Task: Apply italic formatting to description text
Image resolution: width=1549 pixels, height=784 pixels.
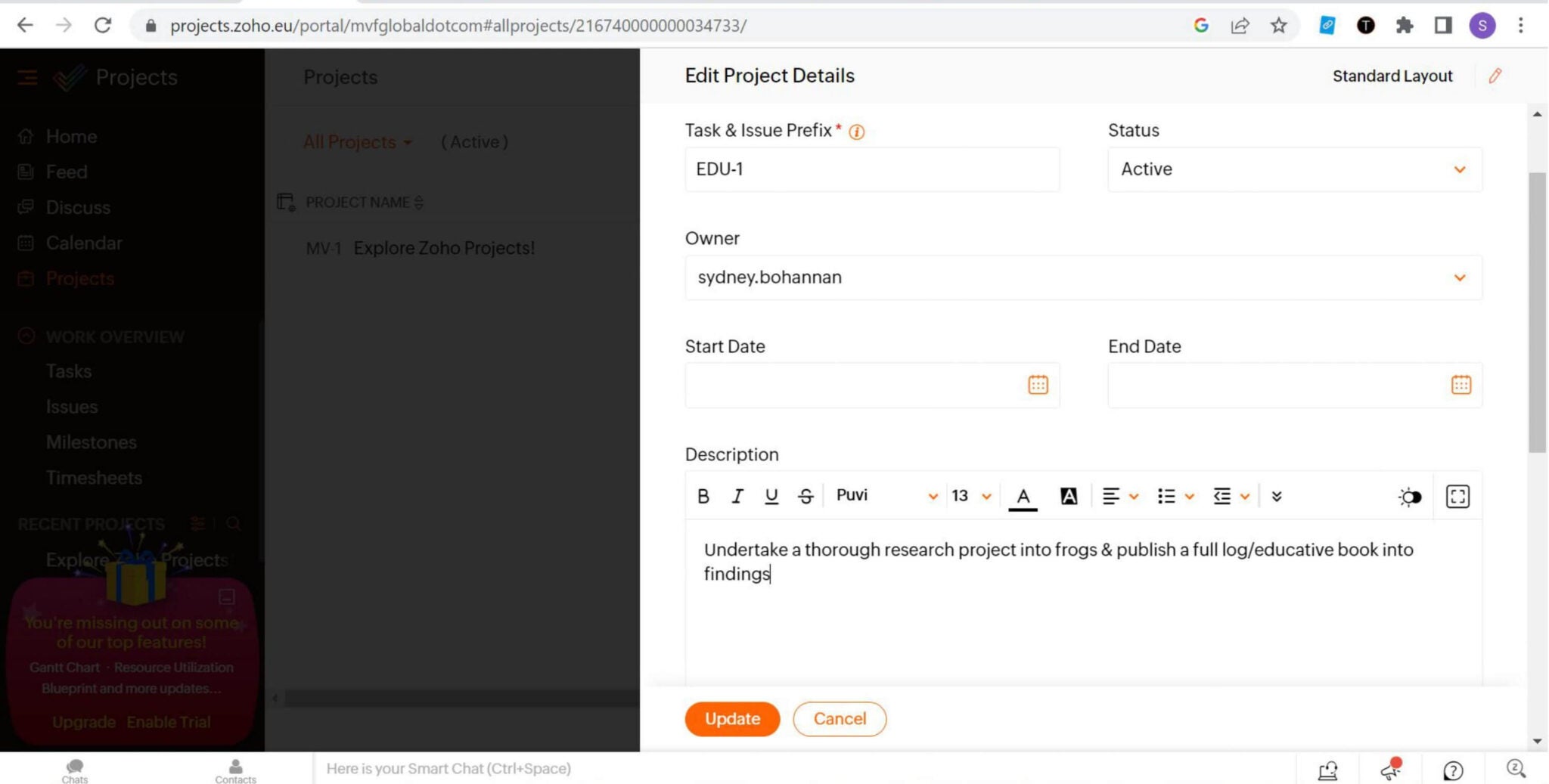Action: [x=737, y=496]
